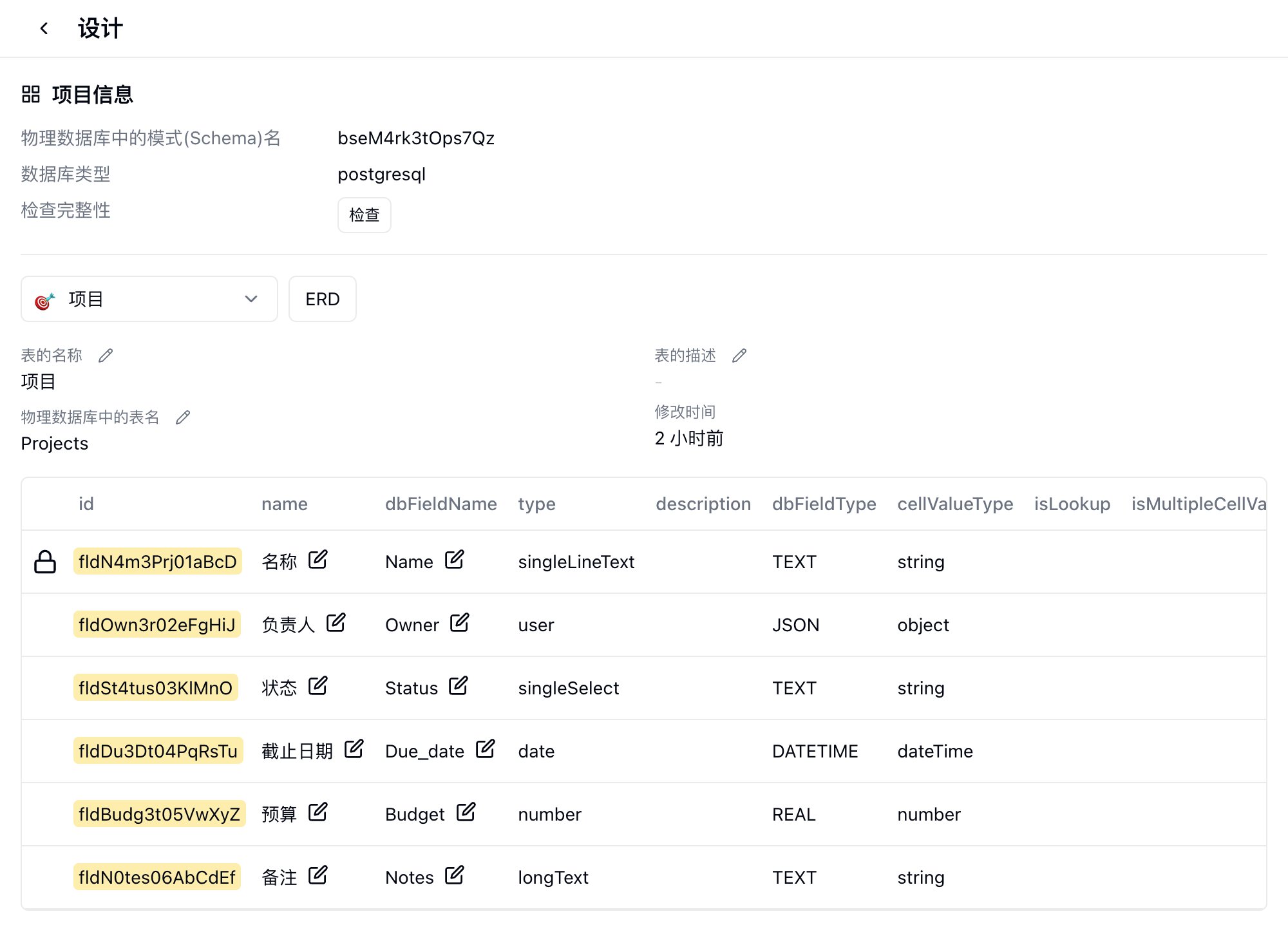1288x952 pixels.
Task: Click the postgresql database type value
Action: [x=382, y=175]
